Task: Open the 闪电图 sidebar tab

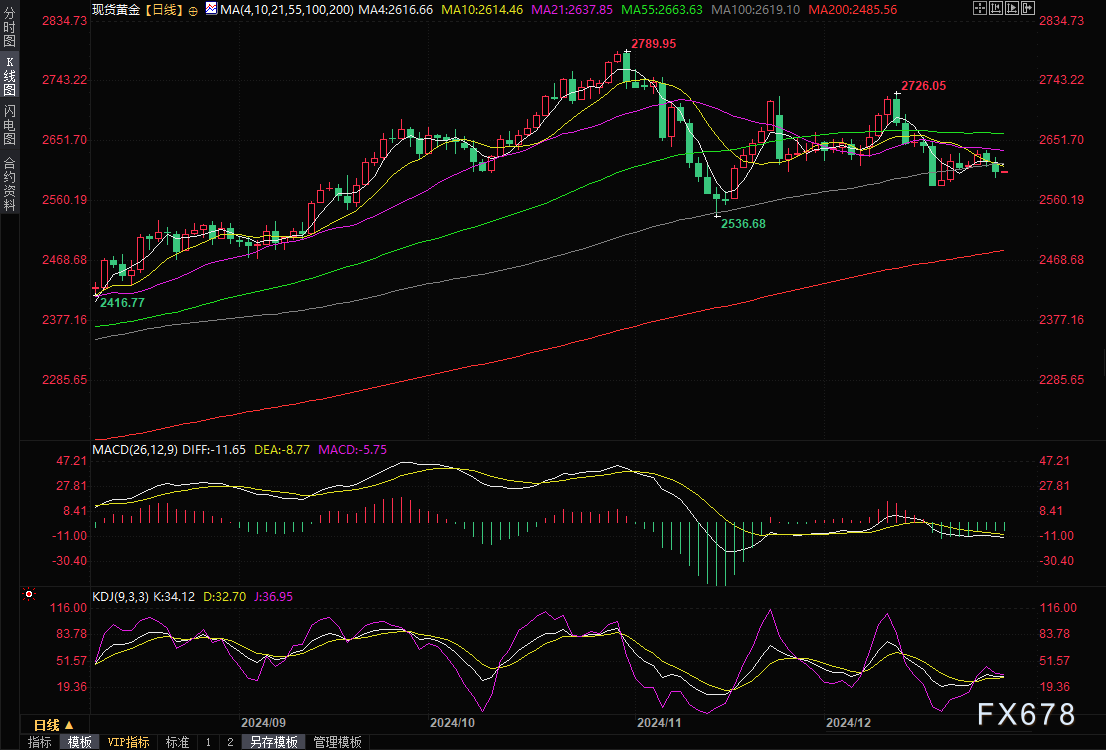Action: 9,123
